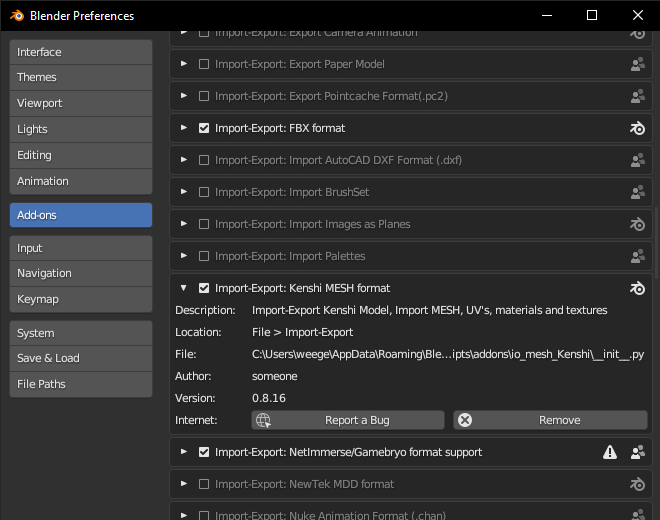Open the Interface preferences section

81,52
